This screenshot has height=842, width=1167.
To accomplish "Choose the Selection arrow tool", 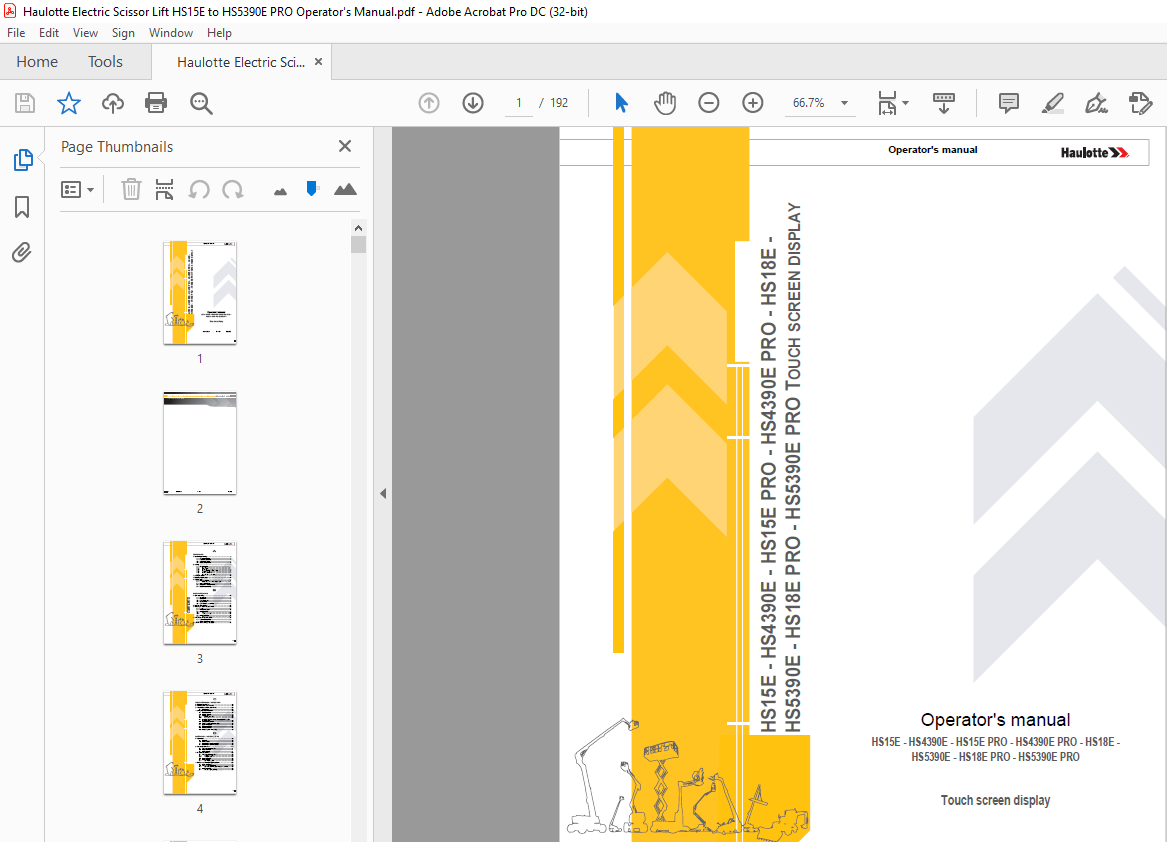I will pos(621,103).
